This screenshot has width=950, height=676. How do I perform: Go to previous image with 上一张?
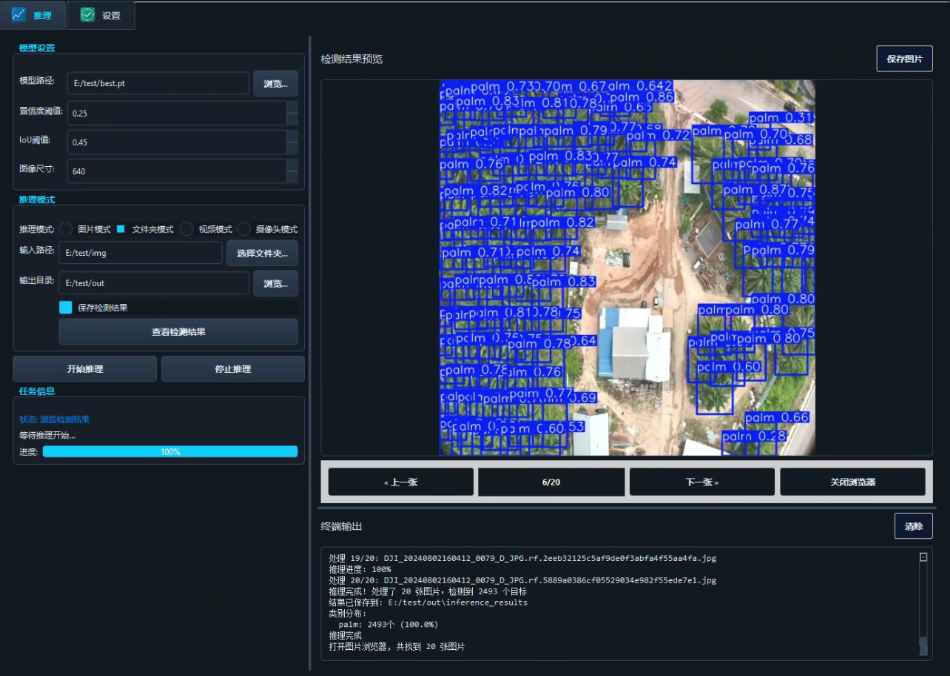click(x=400, y=482)
